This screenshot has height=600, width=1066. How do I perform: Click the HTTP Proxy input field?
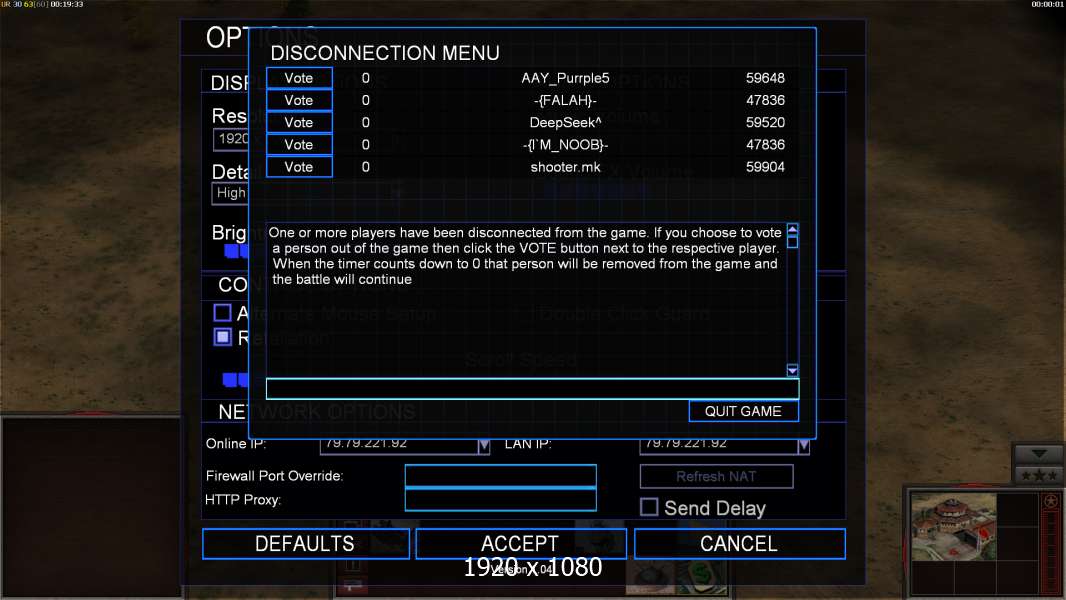click(500, 499)
